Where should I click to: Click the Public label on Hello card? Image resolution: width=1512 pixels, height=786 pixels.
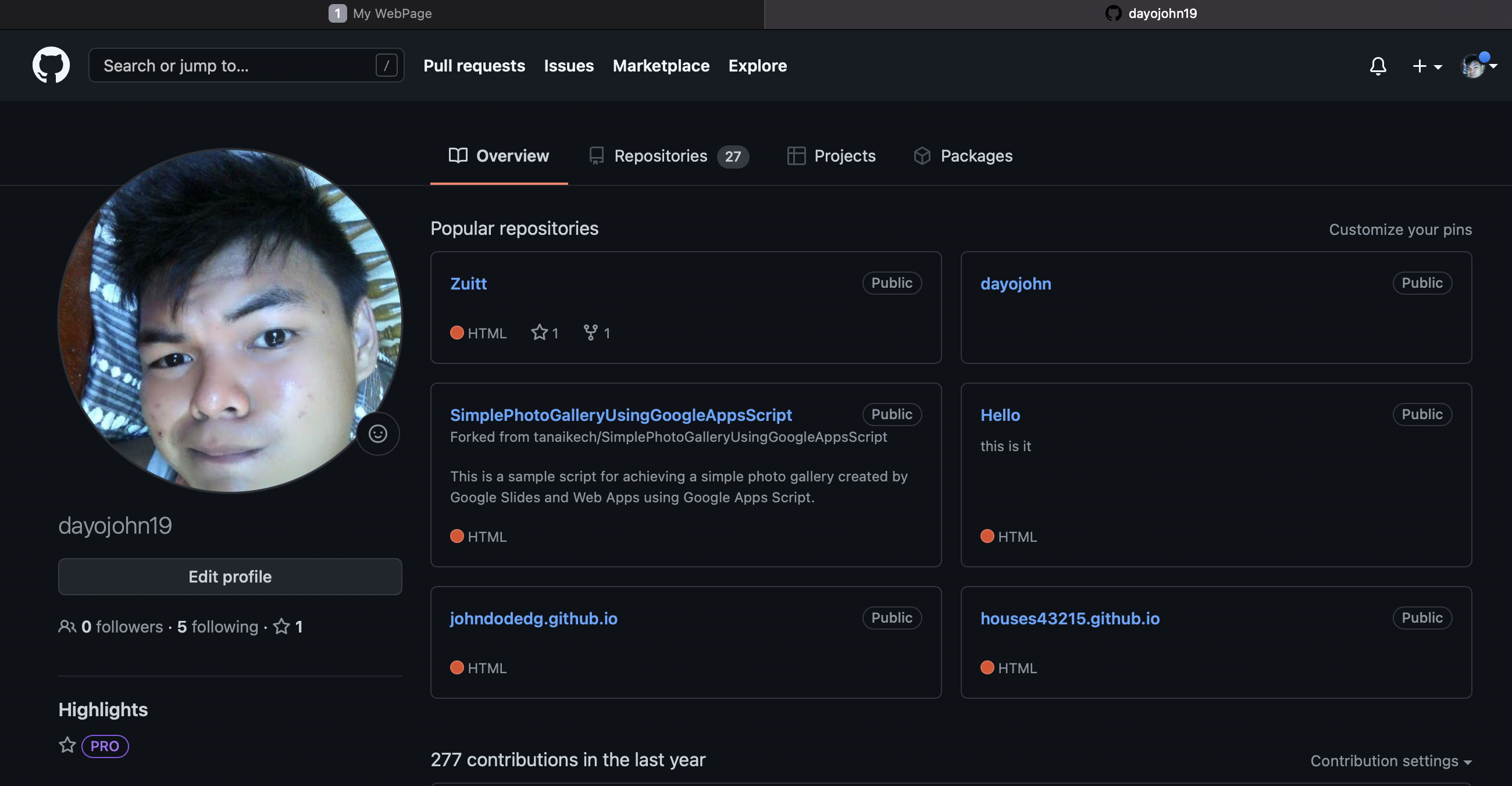1422,414
